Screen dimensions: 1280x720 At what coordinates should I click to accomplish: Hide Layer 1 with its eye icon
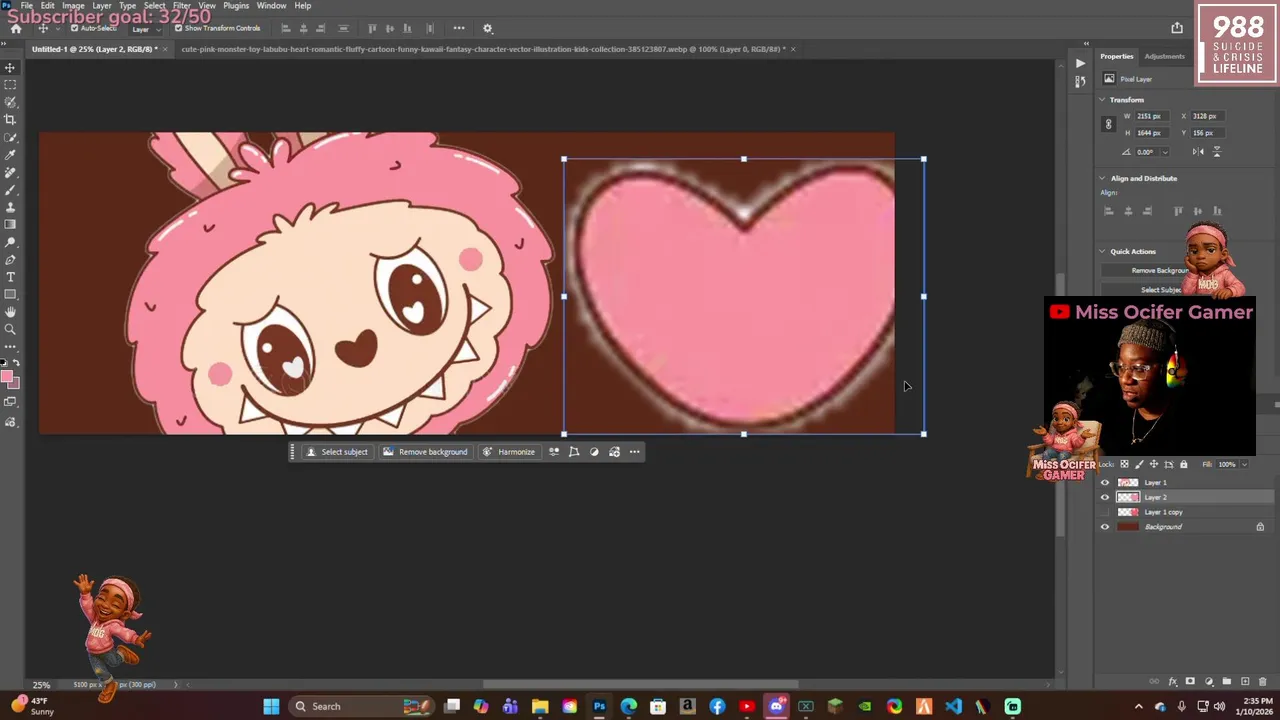tap(1105, 483)
